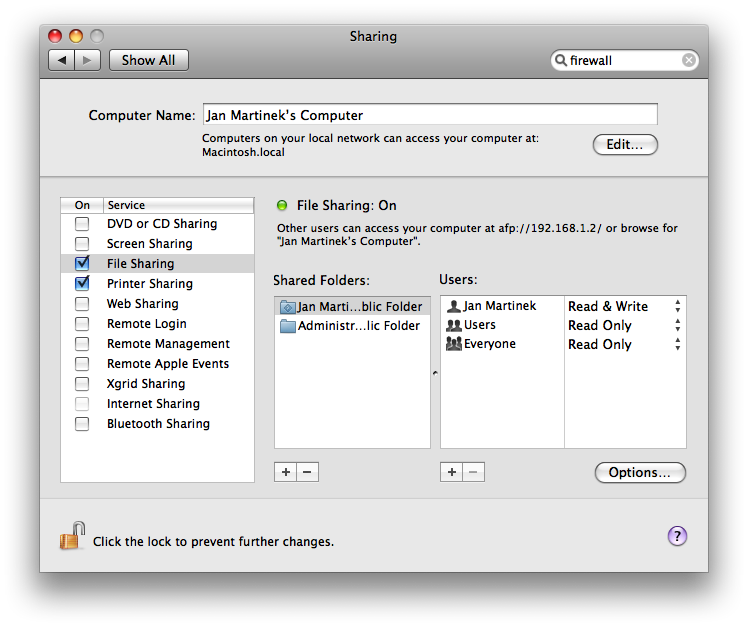Screen dimensions: 748x627
Task: Open Jan Martinek Read & Write permission popup
Action: (x=624, y=306)
